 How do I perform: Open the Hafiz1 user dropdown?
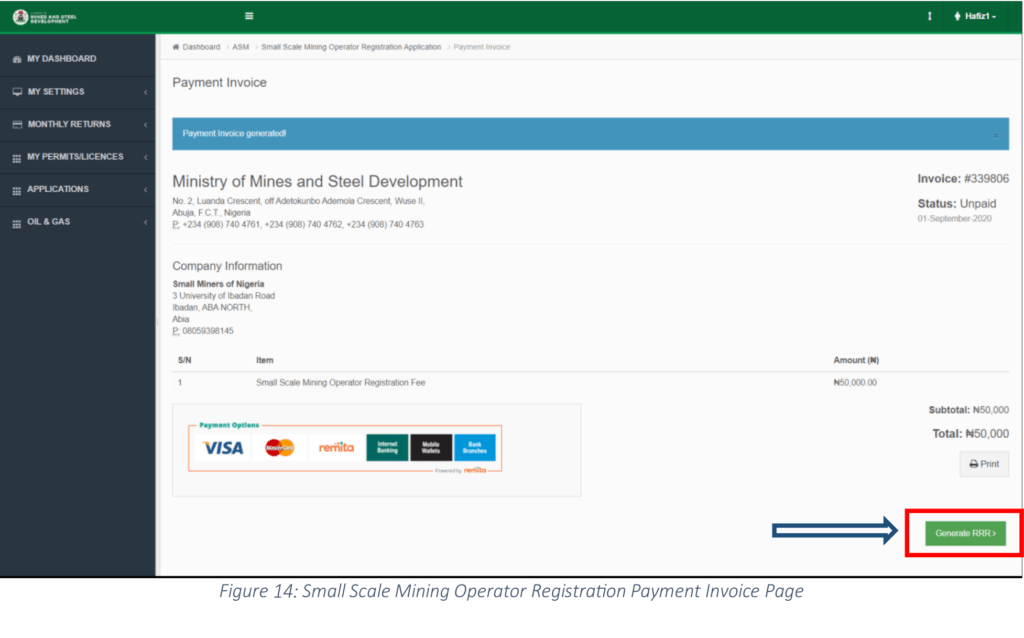pyautogui.click(x=976, y=16)
